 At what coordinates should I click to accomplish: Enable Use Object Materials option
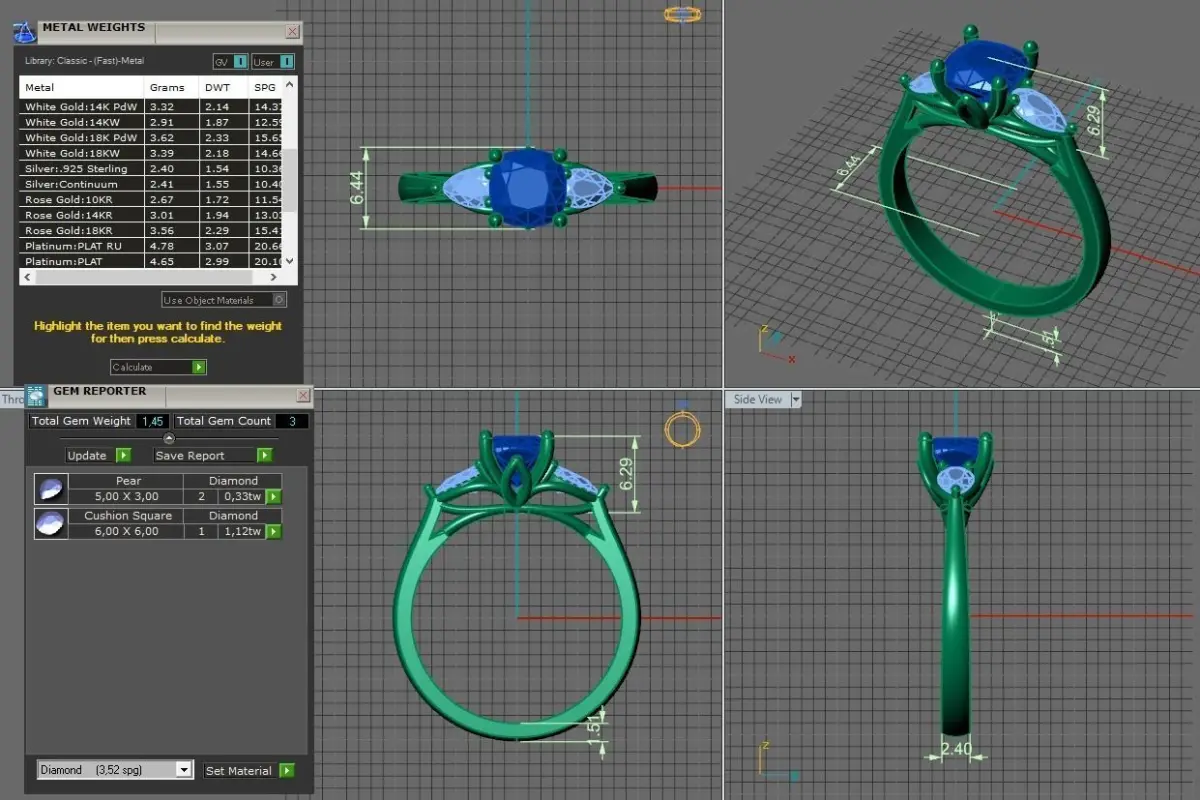(224, 300)
